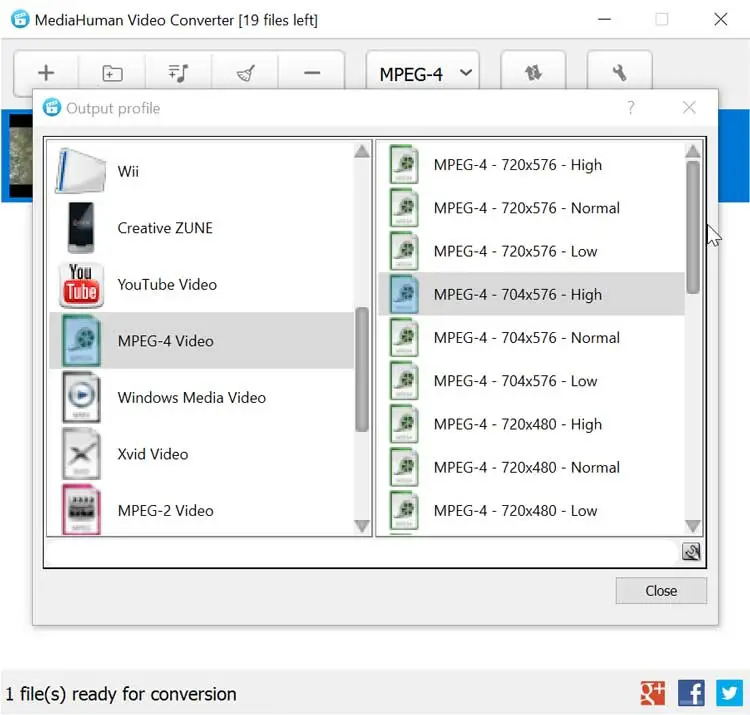Click the remove file minus button
This screenshot has width=750, height=715.
pyautogui.click(x=311, y=73)
